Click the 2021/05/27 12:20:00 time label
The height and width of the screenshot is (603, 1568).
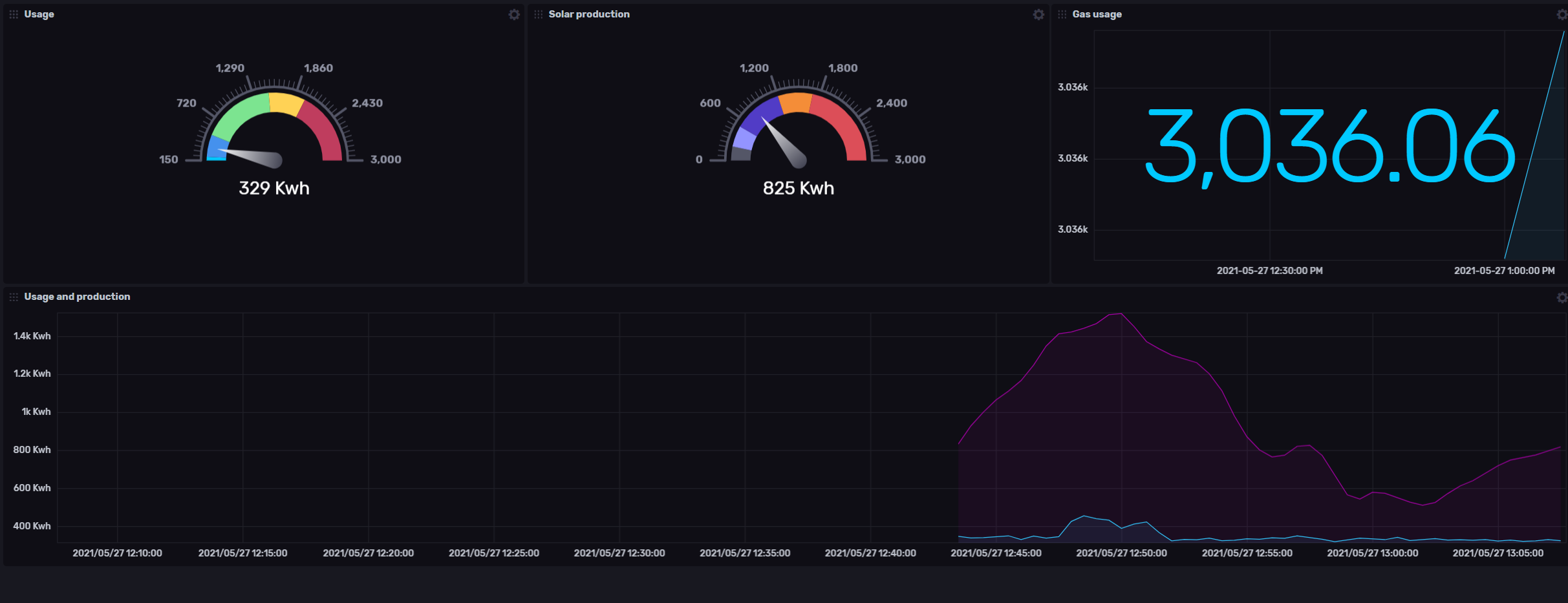369,553
